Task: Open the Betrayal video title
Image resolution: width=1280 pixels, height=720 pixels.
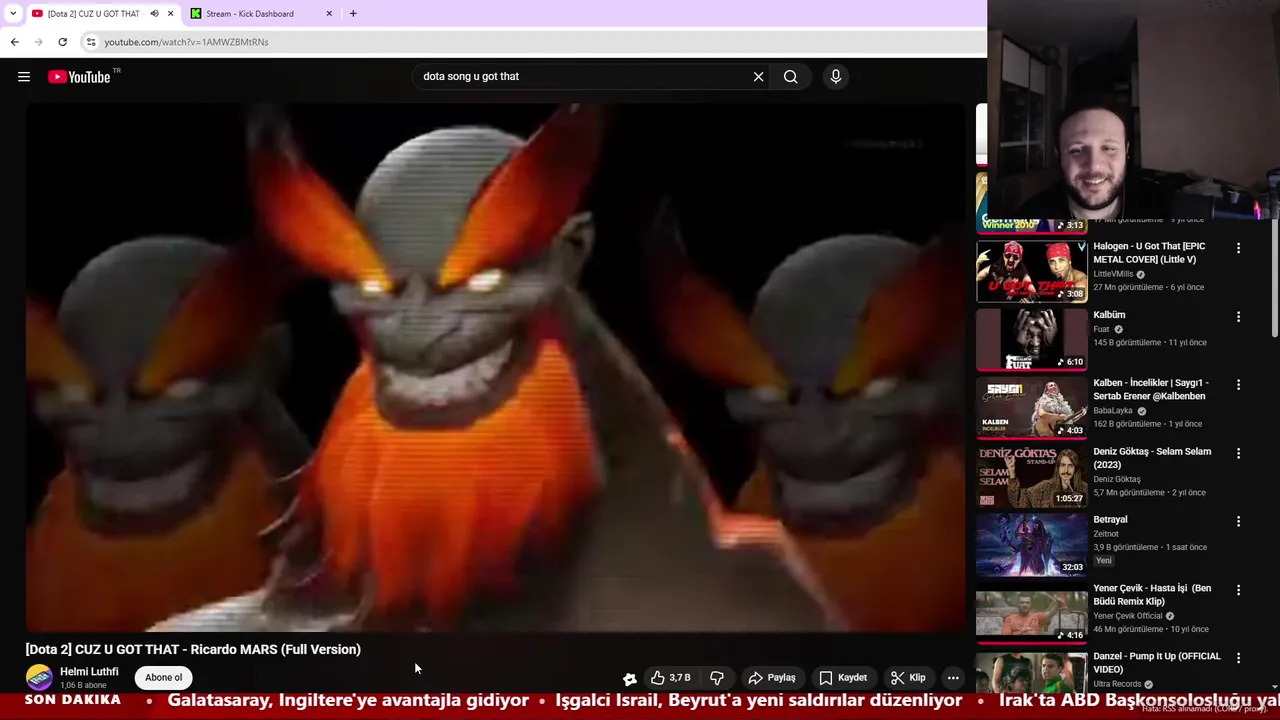Action: pos(1110,520)
